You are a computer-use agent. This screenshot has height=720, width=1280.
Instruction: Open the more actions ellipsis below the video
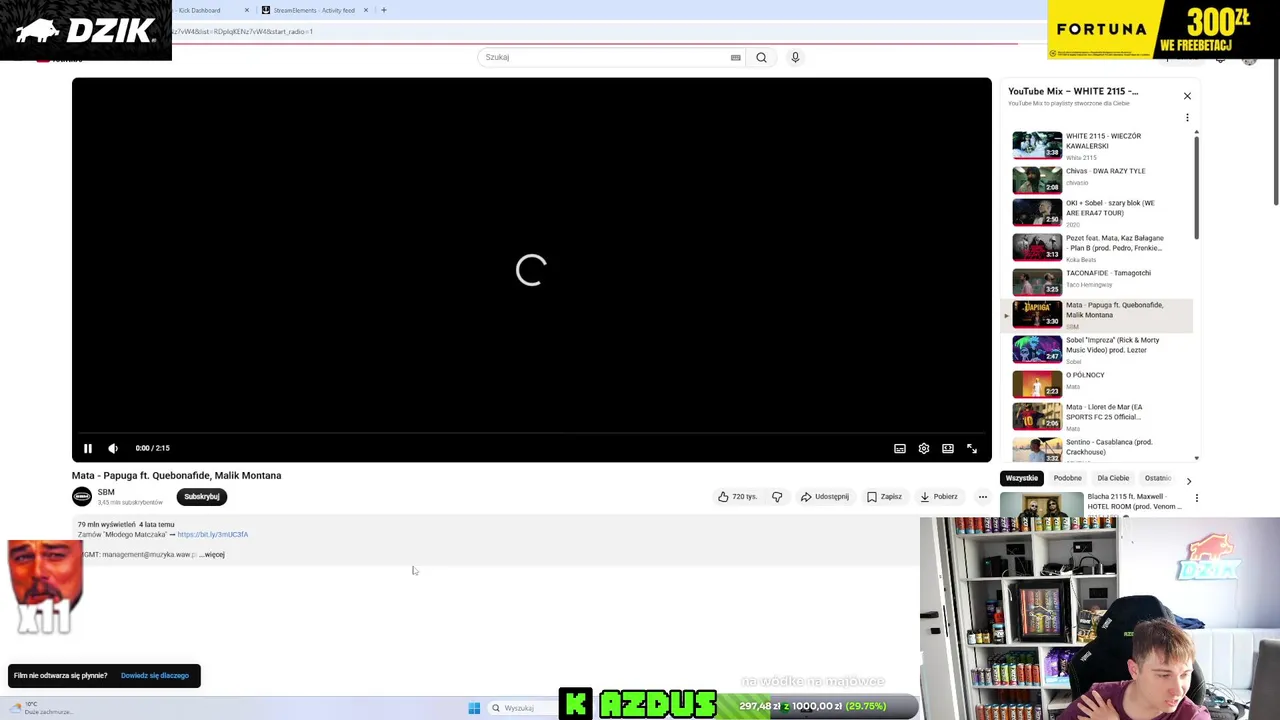point(983,497)
